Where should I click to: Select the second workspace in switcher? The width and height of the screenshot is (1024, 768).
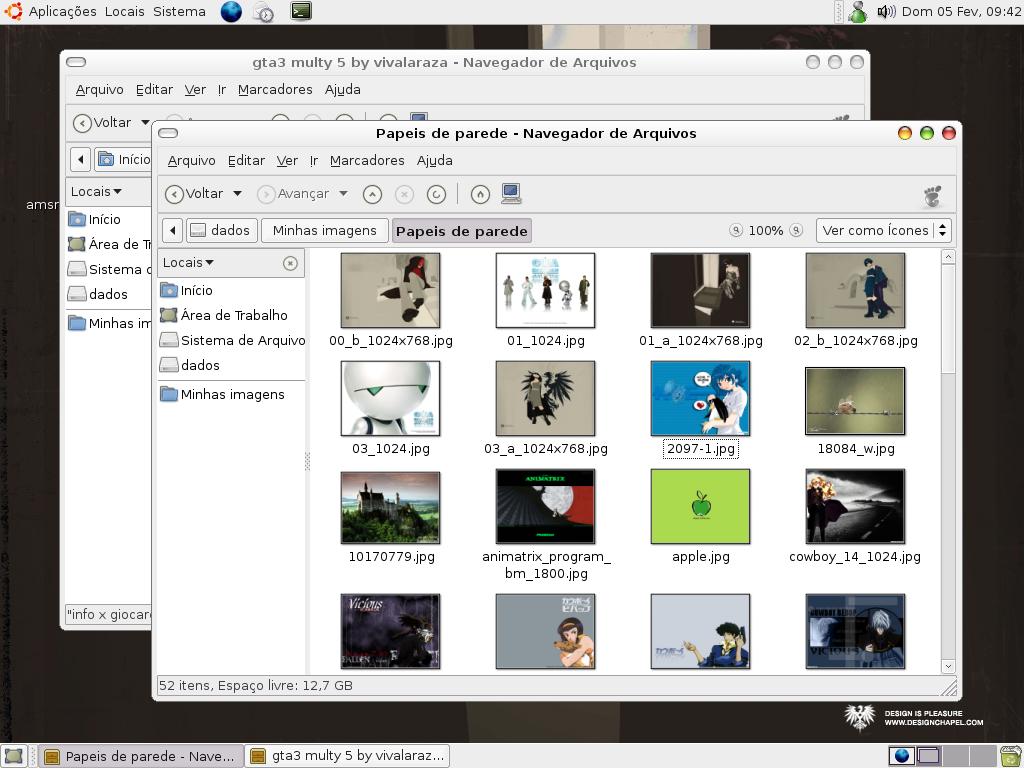pyautogui.click(x=927, y=756)
